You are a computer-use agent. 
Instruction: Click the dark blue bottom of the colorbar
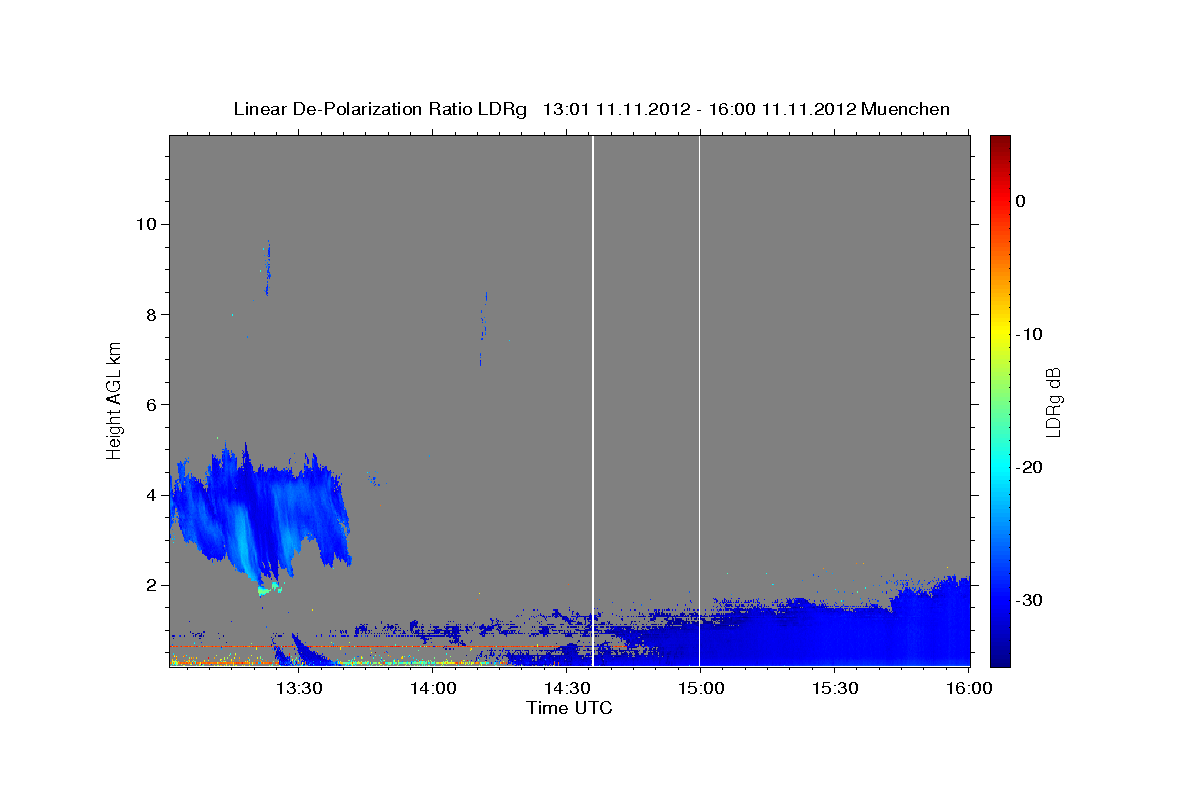[x=1000, y=655]
